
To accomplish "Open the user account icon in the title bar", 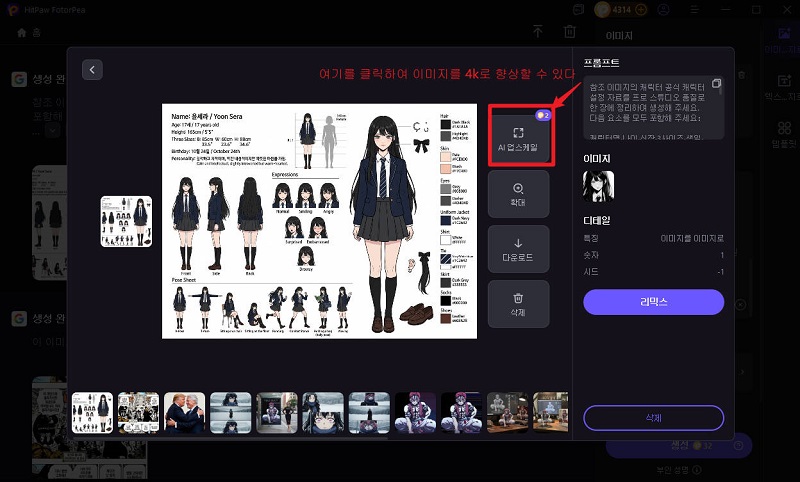I will click(663, 9).
